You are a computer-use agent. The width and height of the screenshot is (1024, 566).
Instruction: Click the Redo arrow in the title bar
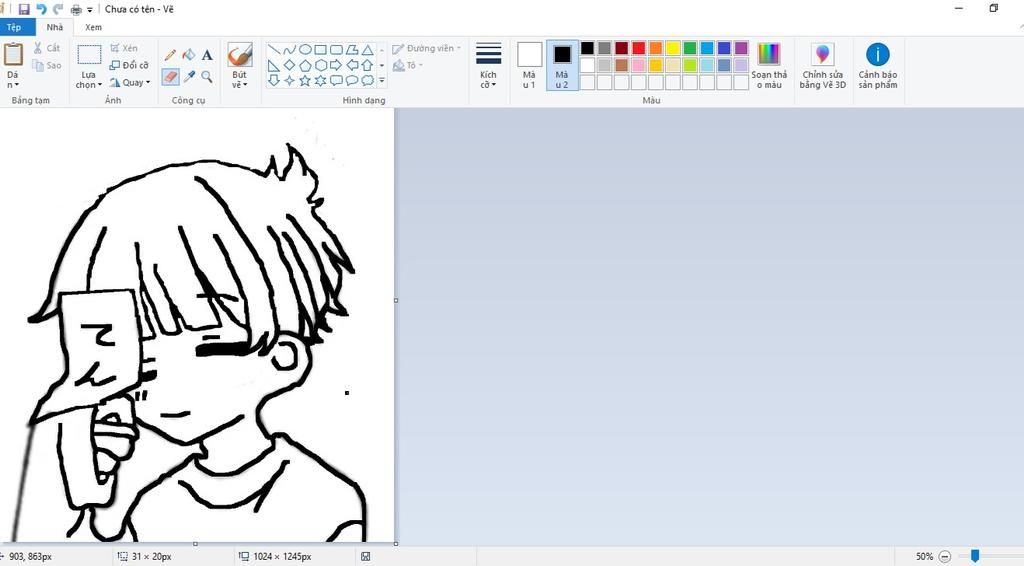coord(58,9)
